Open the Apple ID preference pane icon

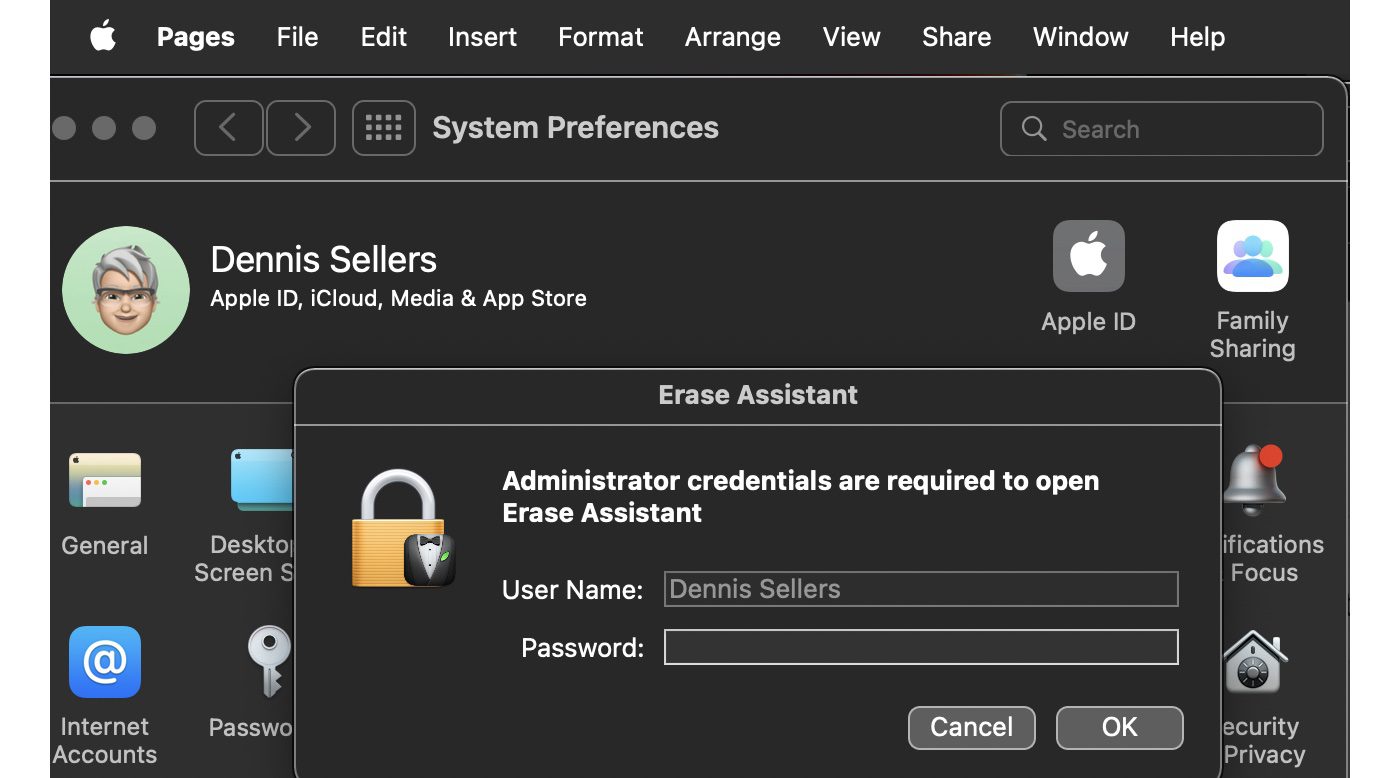point(1088,257)
